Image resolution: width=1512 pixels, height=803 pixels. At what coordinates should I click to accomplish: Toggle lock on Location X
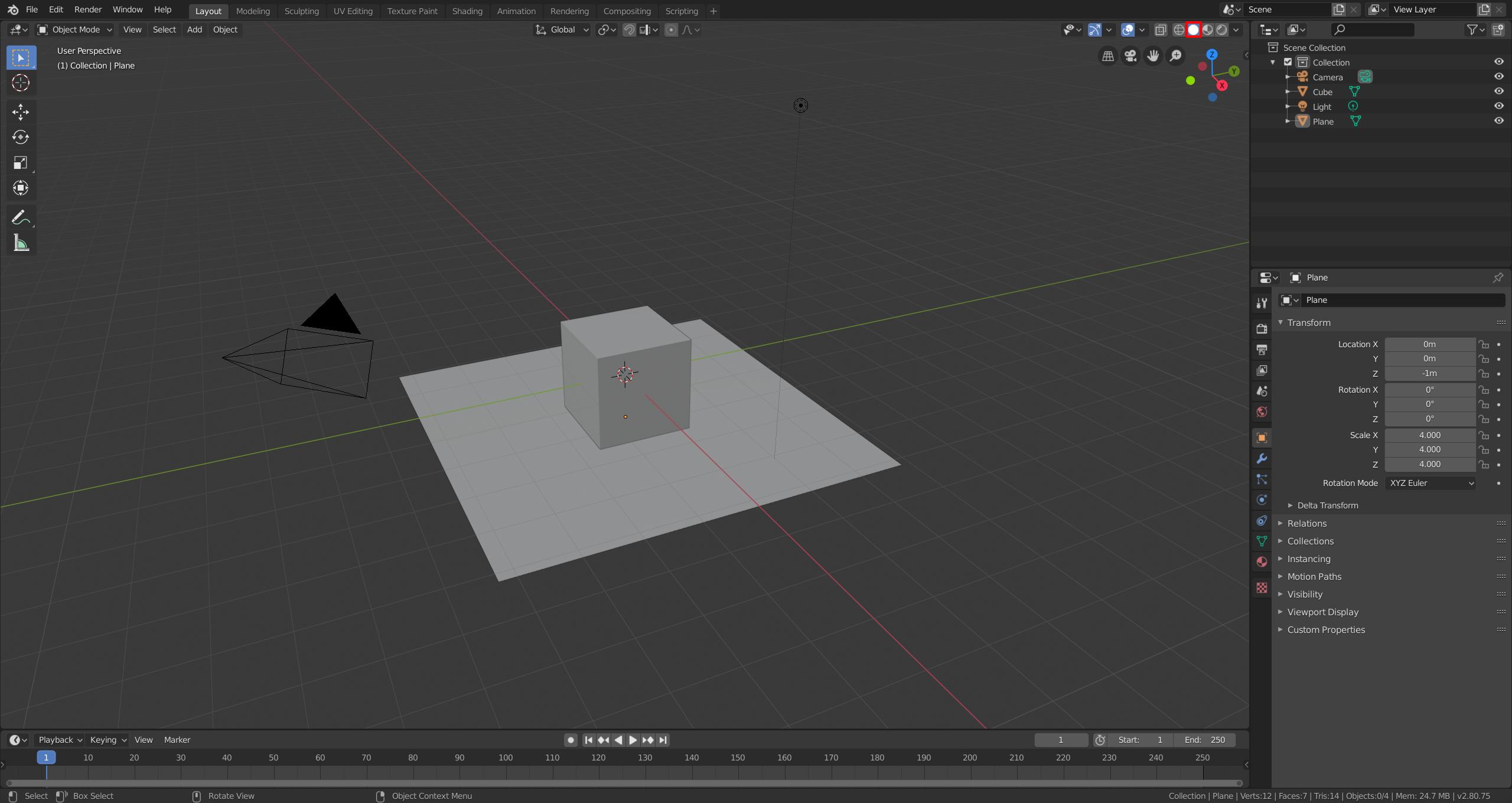[x=1484, y=344]
